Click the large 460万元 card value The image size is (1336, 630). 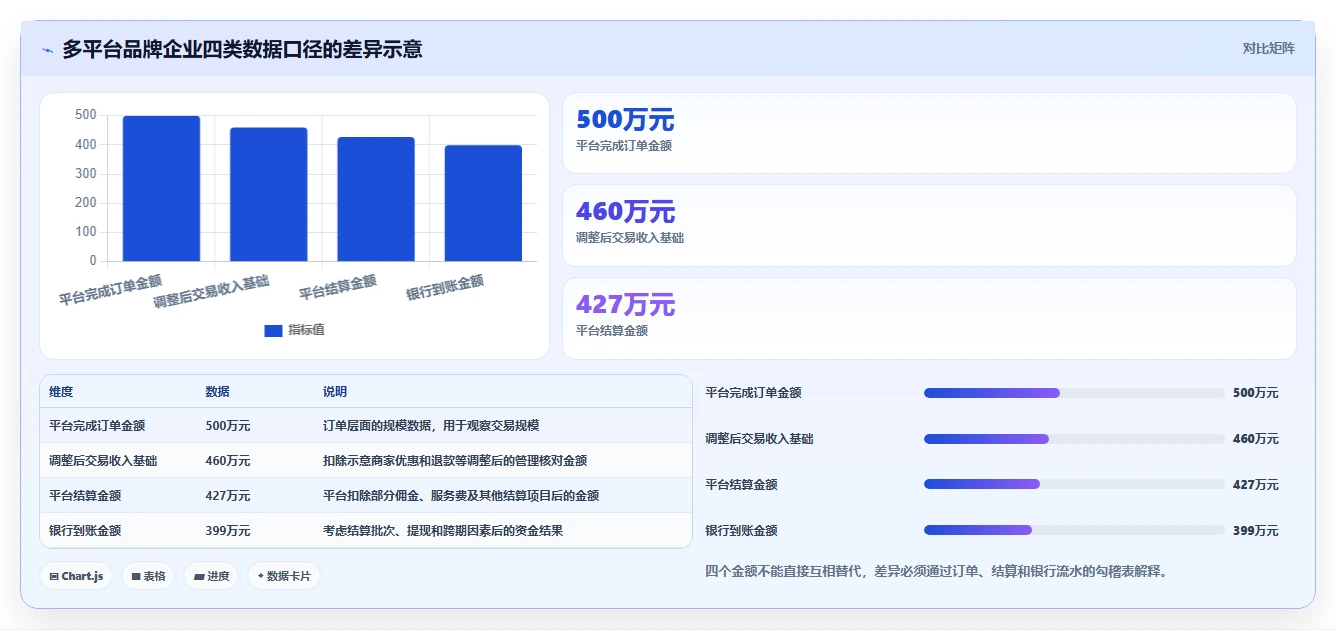[626, 212]
